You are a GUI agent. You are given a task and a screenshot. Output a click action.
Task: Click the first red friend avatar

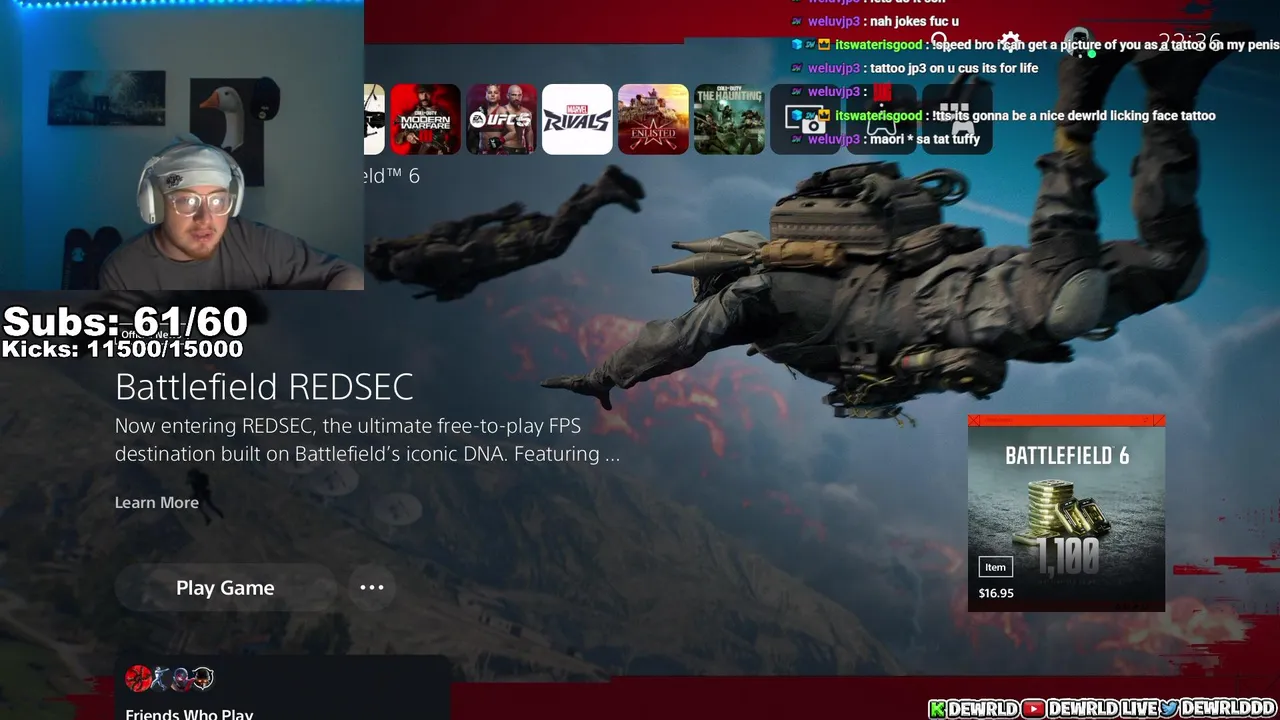click(x=138, y=678)
